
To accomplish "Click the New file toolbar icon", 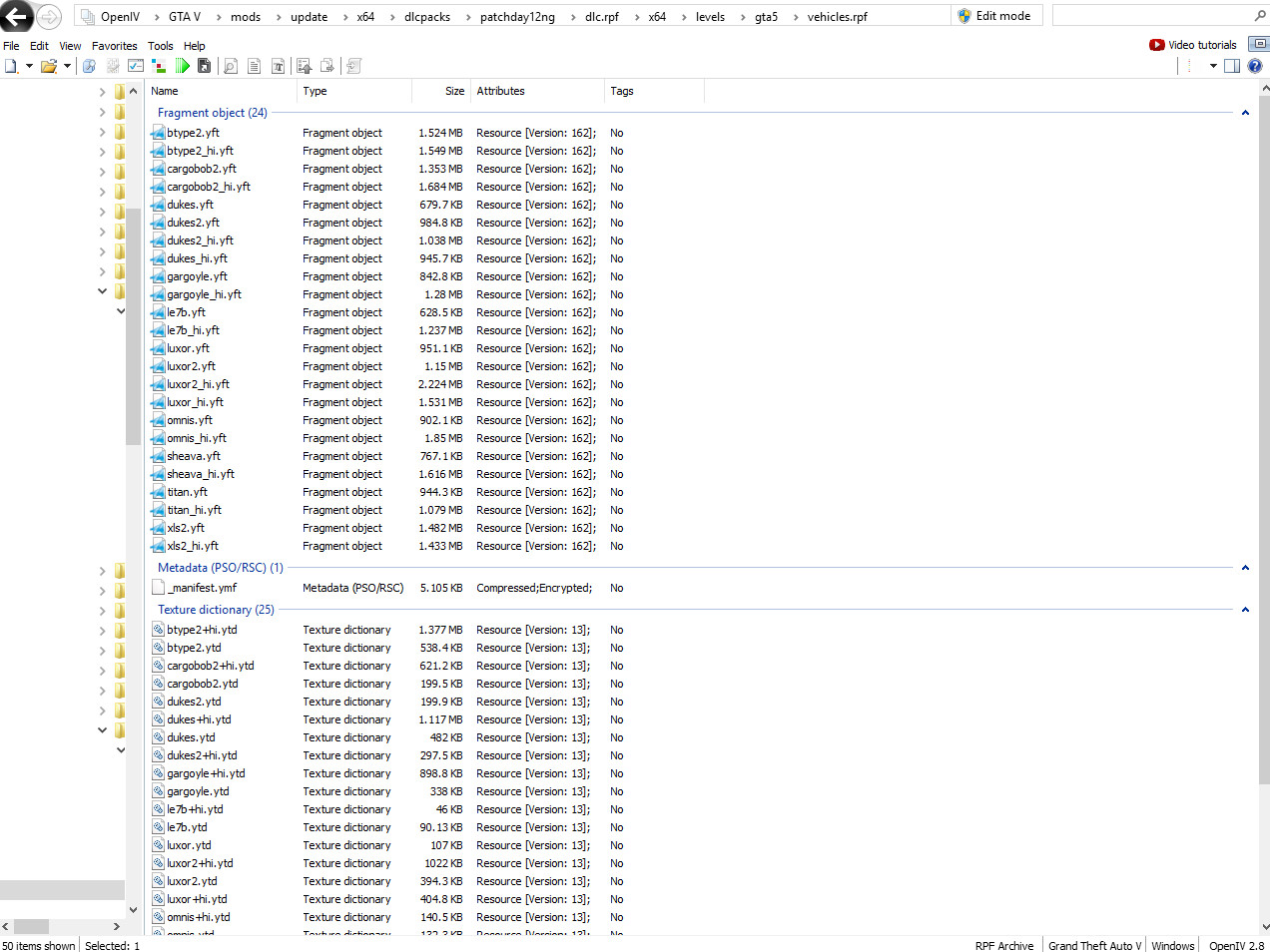I will tap(11, 66).
